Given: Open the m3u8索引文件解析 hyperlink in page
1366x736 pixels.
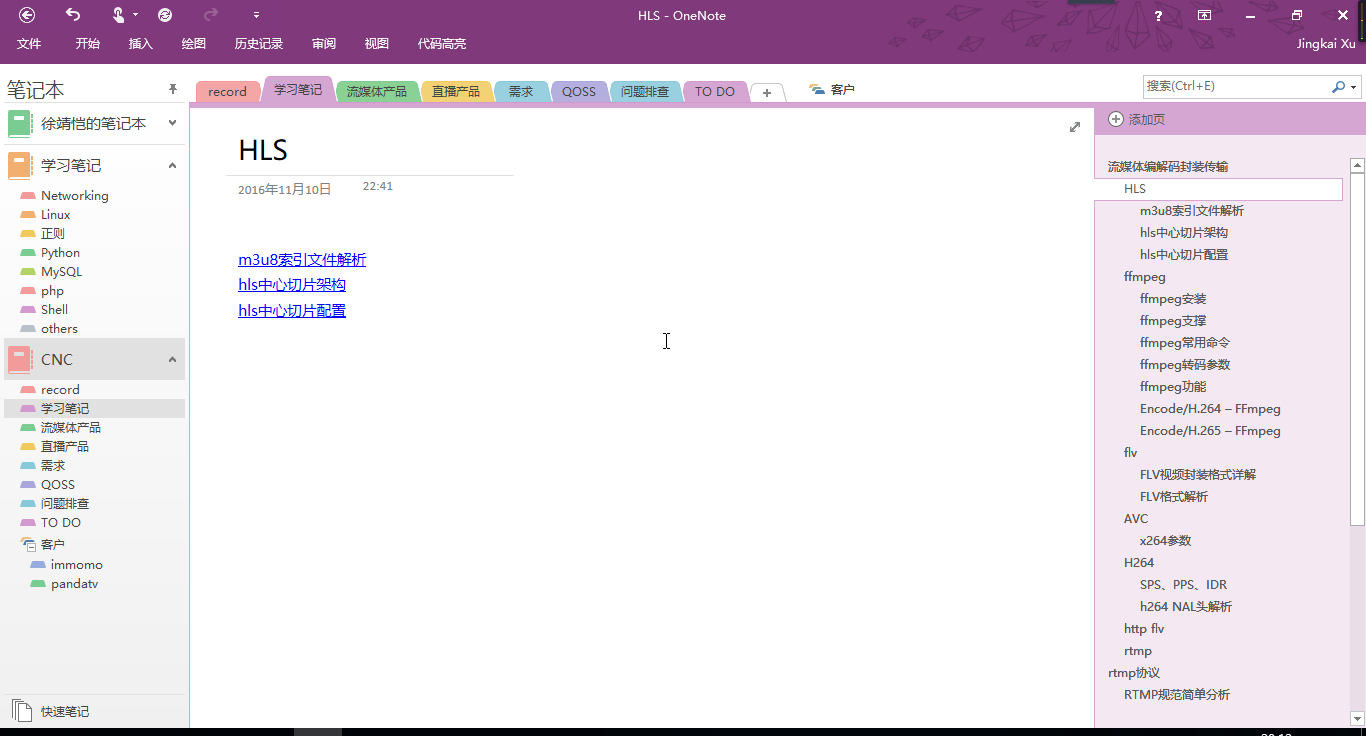Looking at the screenshot, I should (302, 260).
